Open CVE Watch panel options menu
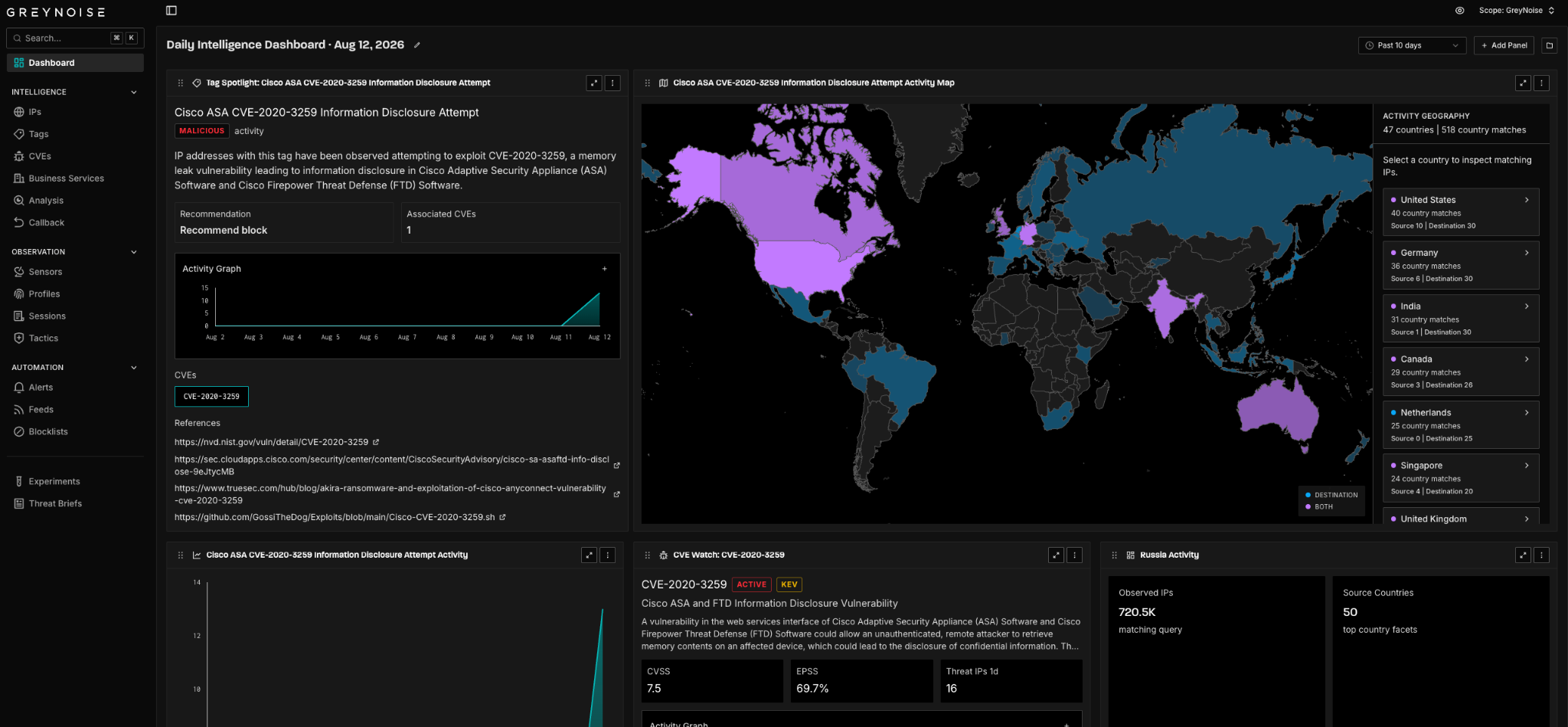This screenshot has width=1568, height=727. pyautogui.click(x=1074, y=555)
